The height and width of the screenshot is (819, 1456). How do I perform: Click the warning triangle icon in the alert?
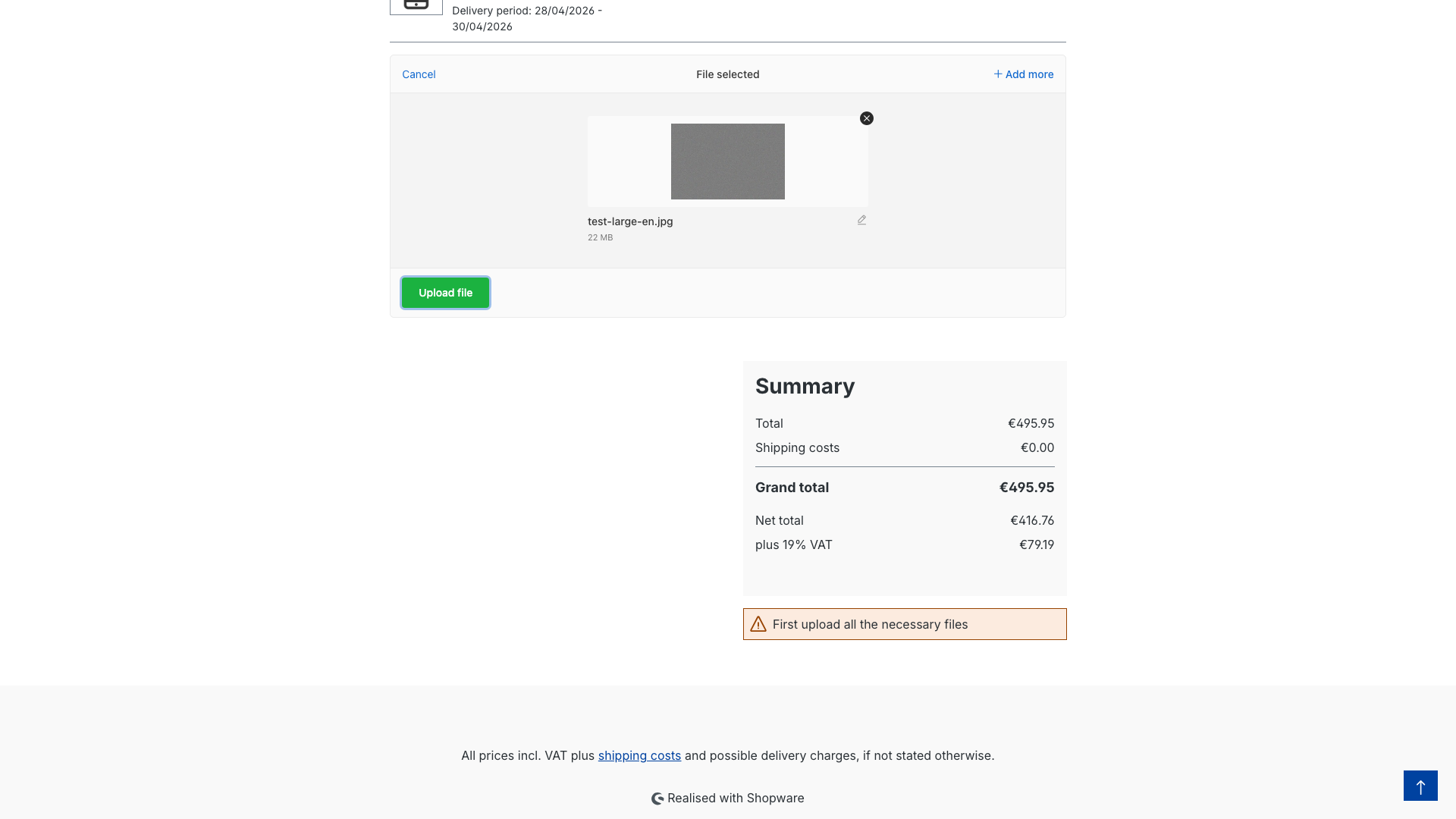[x=758, y=624]
